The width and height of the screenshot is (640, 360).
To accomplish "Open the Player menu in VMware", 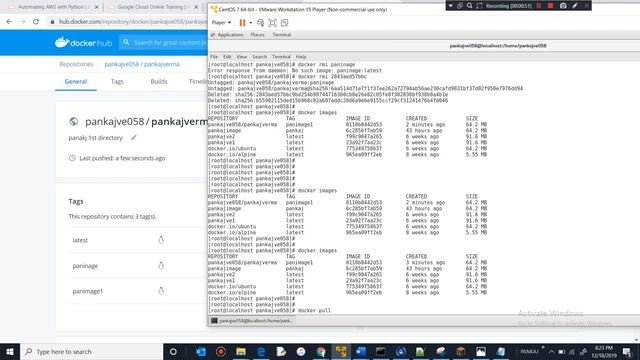I will click(221, 23).
